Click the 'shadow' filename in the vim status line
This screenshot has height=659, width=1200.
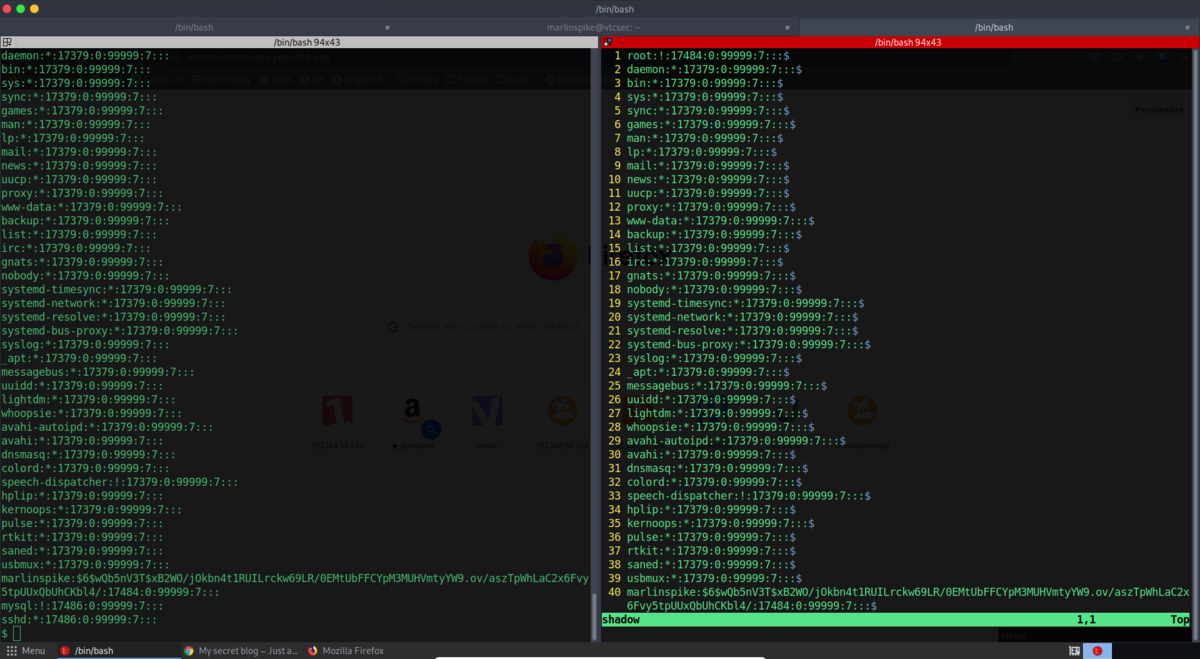(x=621, y=620)
